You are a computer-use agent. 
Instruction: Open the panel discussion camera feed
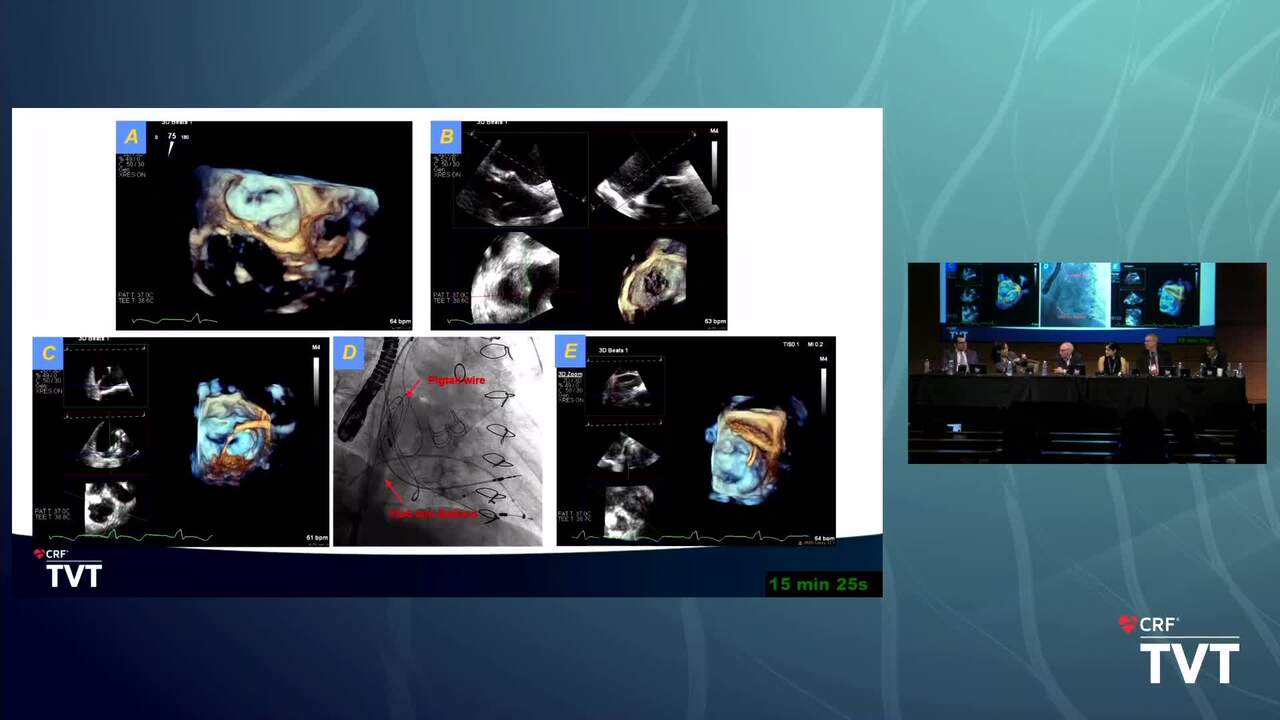point(1087,363)
